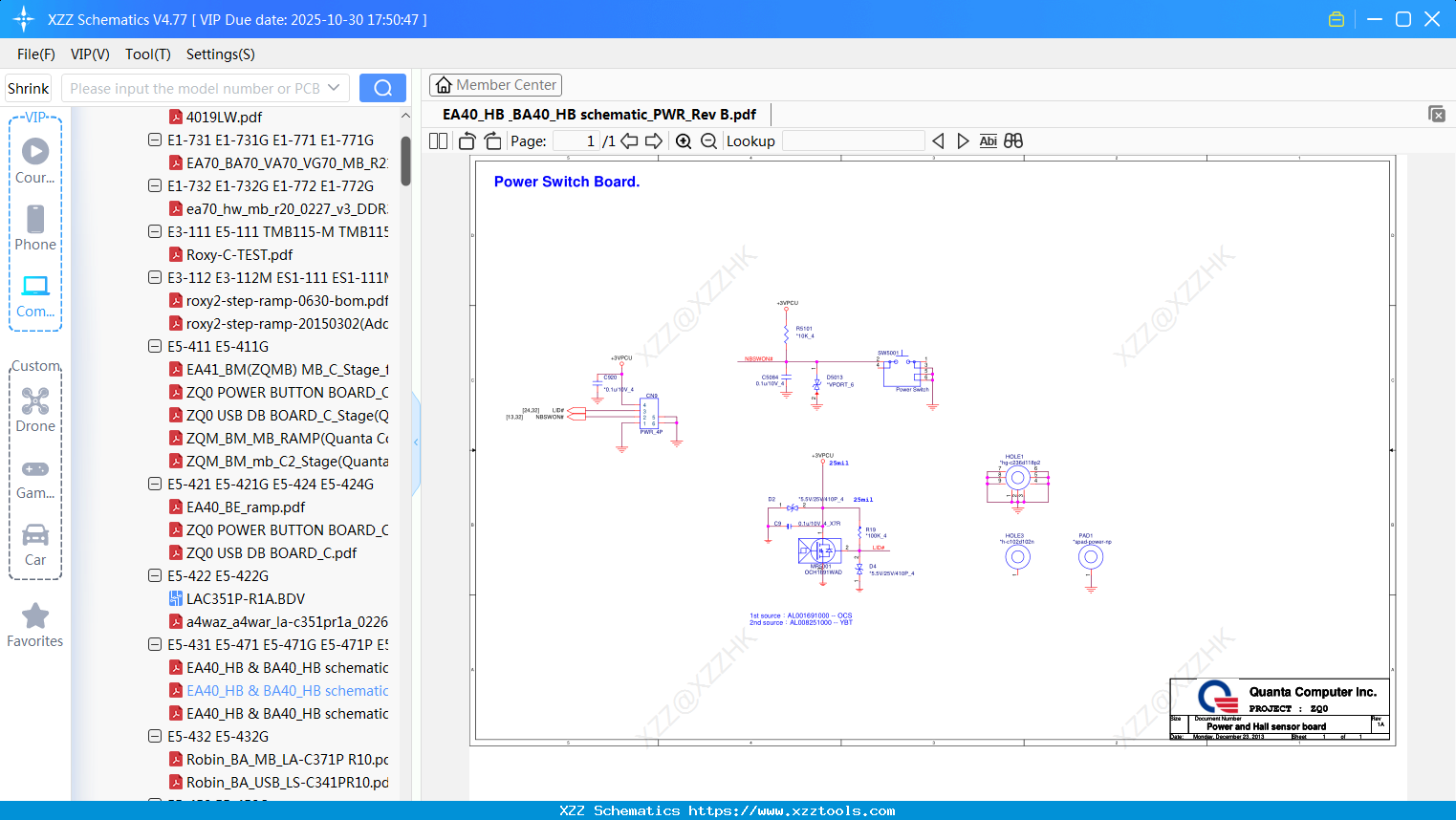This screenshot has width=1456, height=820.
Task: Collapse the E3-112 E3-112M tree node
Action: pos(155,277)
